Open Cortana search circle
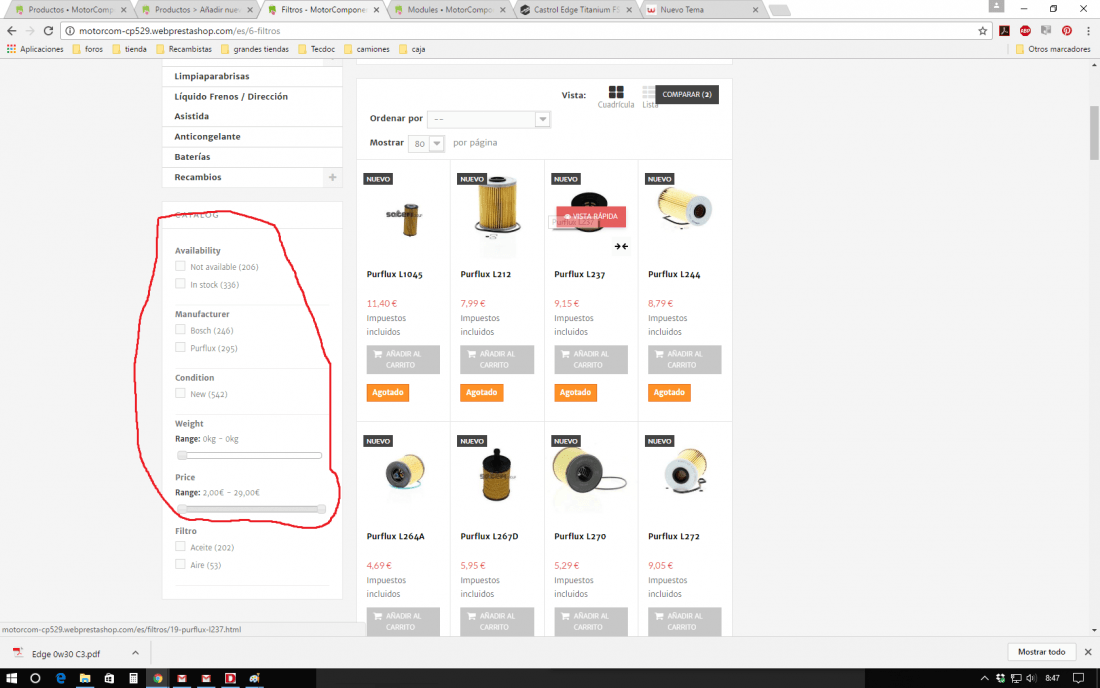 pos(35,678)
